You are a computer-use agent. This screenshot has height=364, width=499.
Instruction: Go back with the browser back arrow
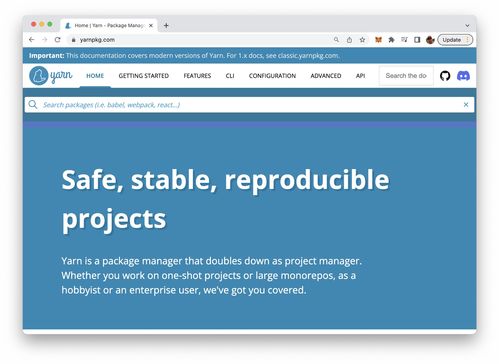[32, 40]
